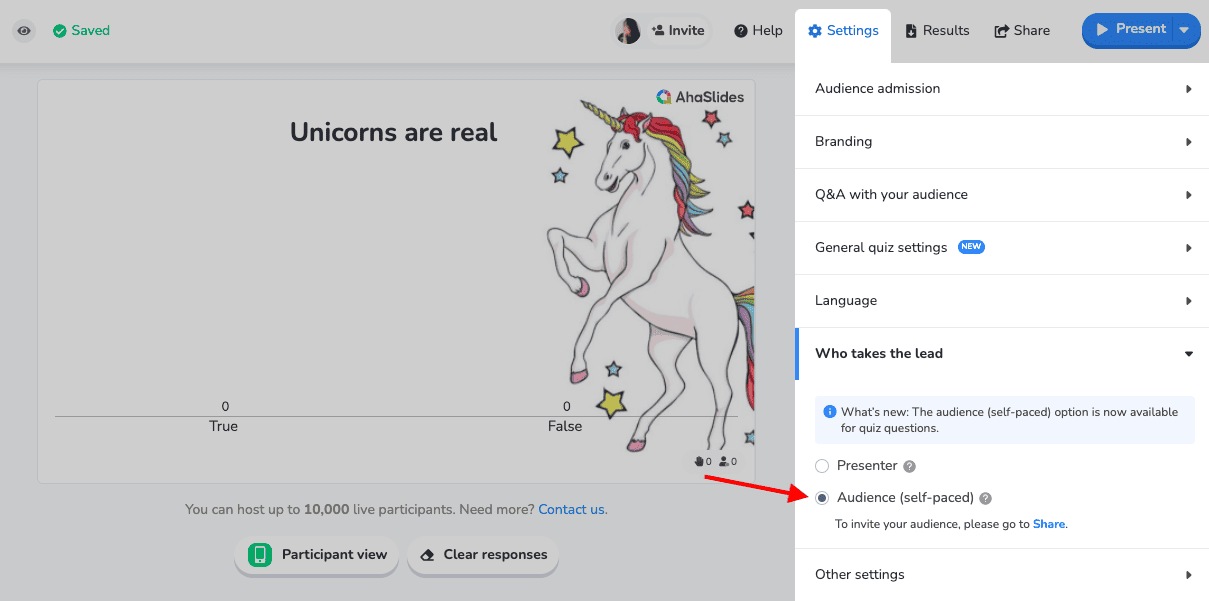Image resolution: width=1209 pixels, height=601 pixels.
Task: Select the Audience (self-paced) radio option
Action: pos(822,498)
